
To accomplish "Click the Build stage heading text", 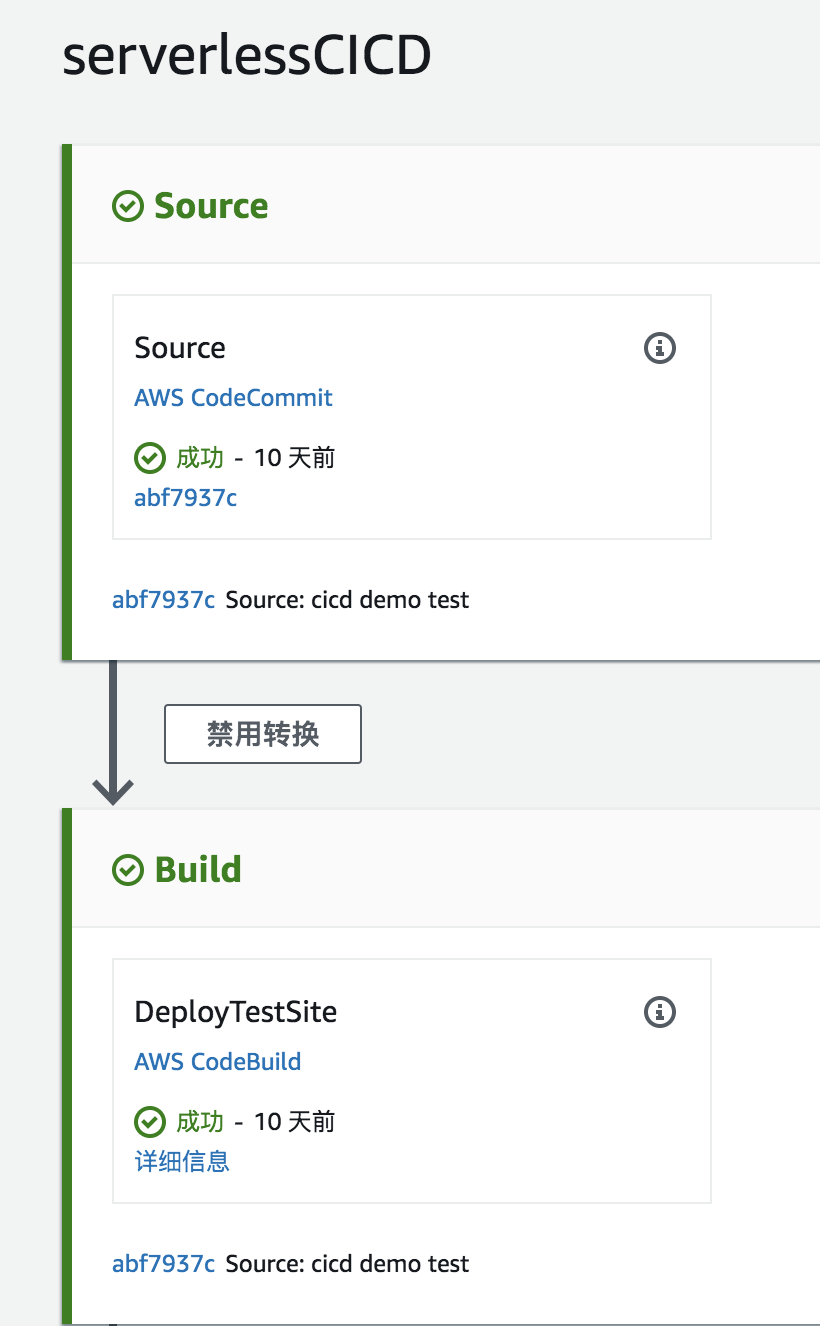I will point(198,871).
